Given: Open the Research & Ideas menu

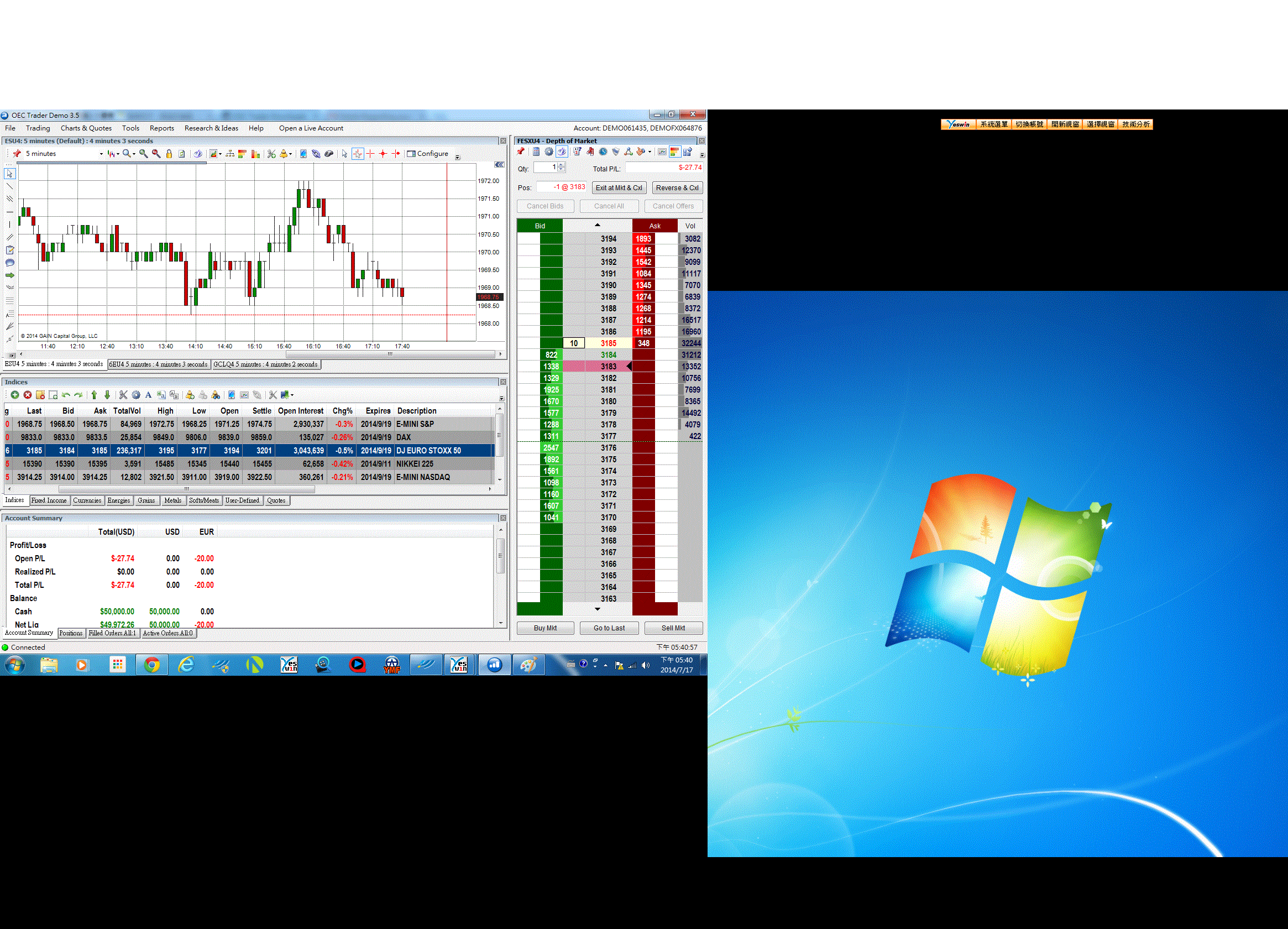Looking at the screenshot, I should (211, 128).
